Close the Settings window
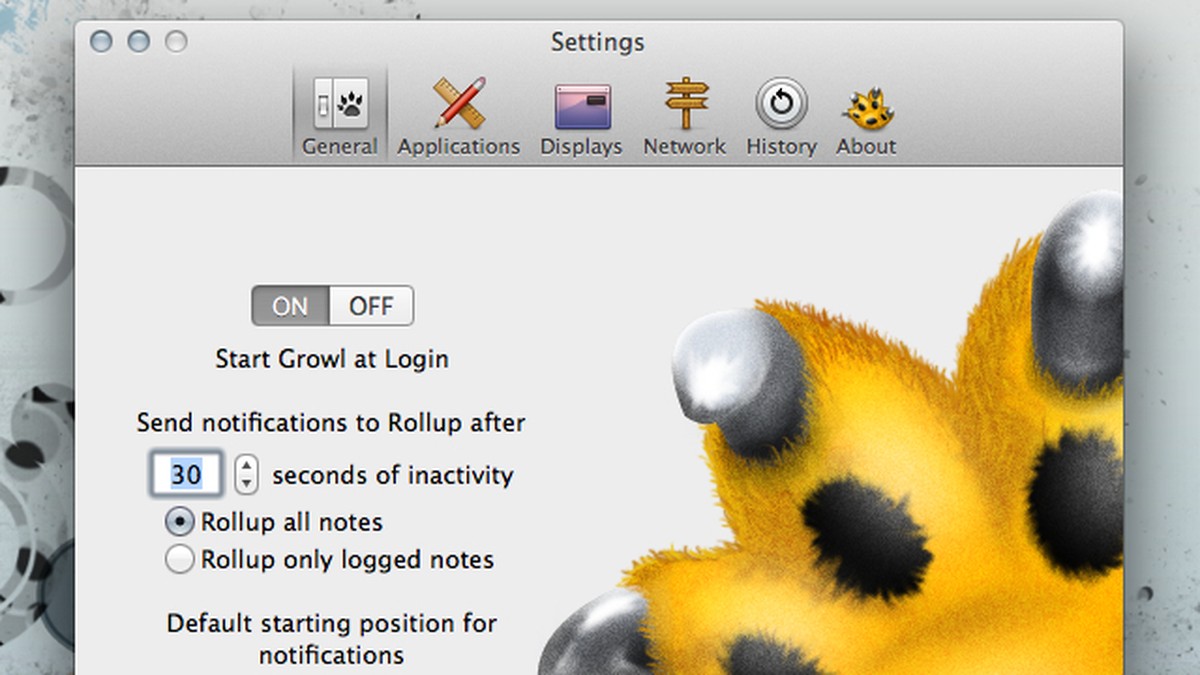This screenshot has height=675, width=1200. click(x=101, y=42)
